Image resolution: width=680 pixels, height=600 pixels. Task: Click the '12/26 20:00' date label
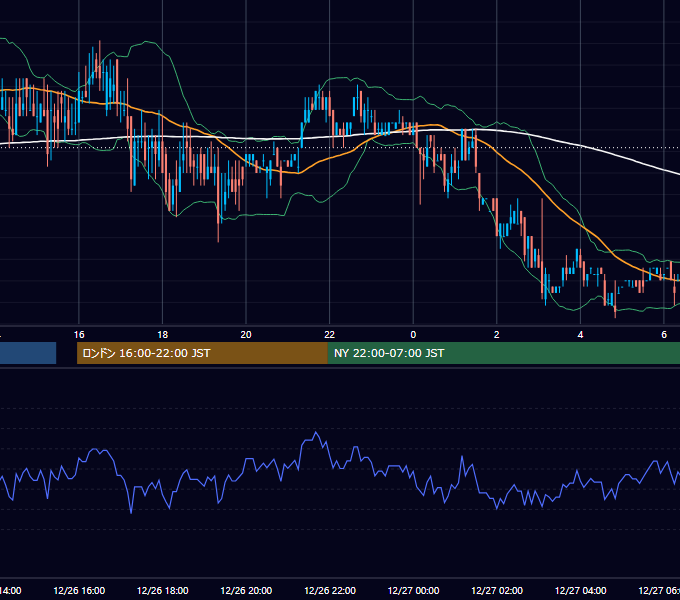coord(246,590)
